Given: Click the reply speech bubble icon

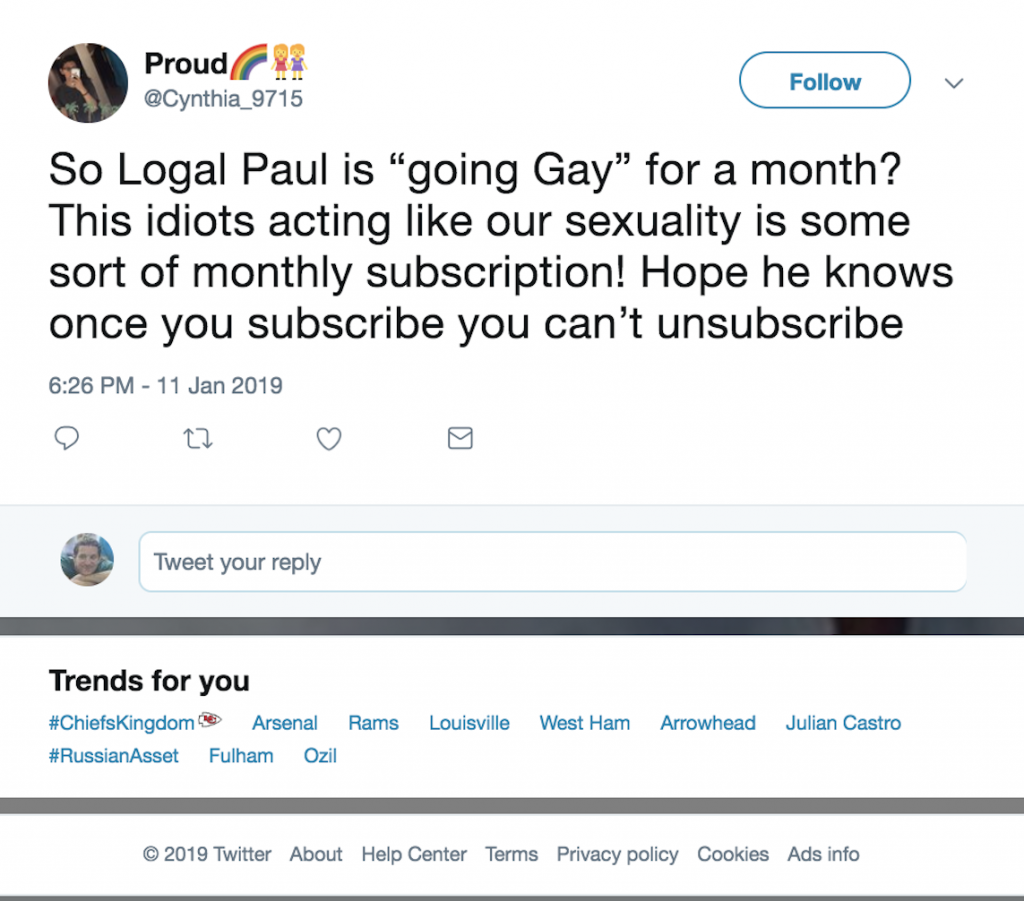Looking at the screenshot, I should (66, 438).
